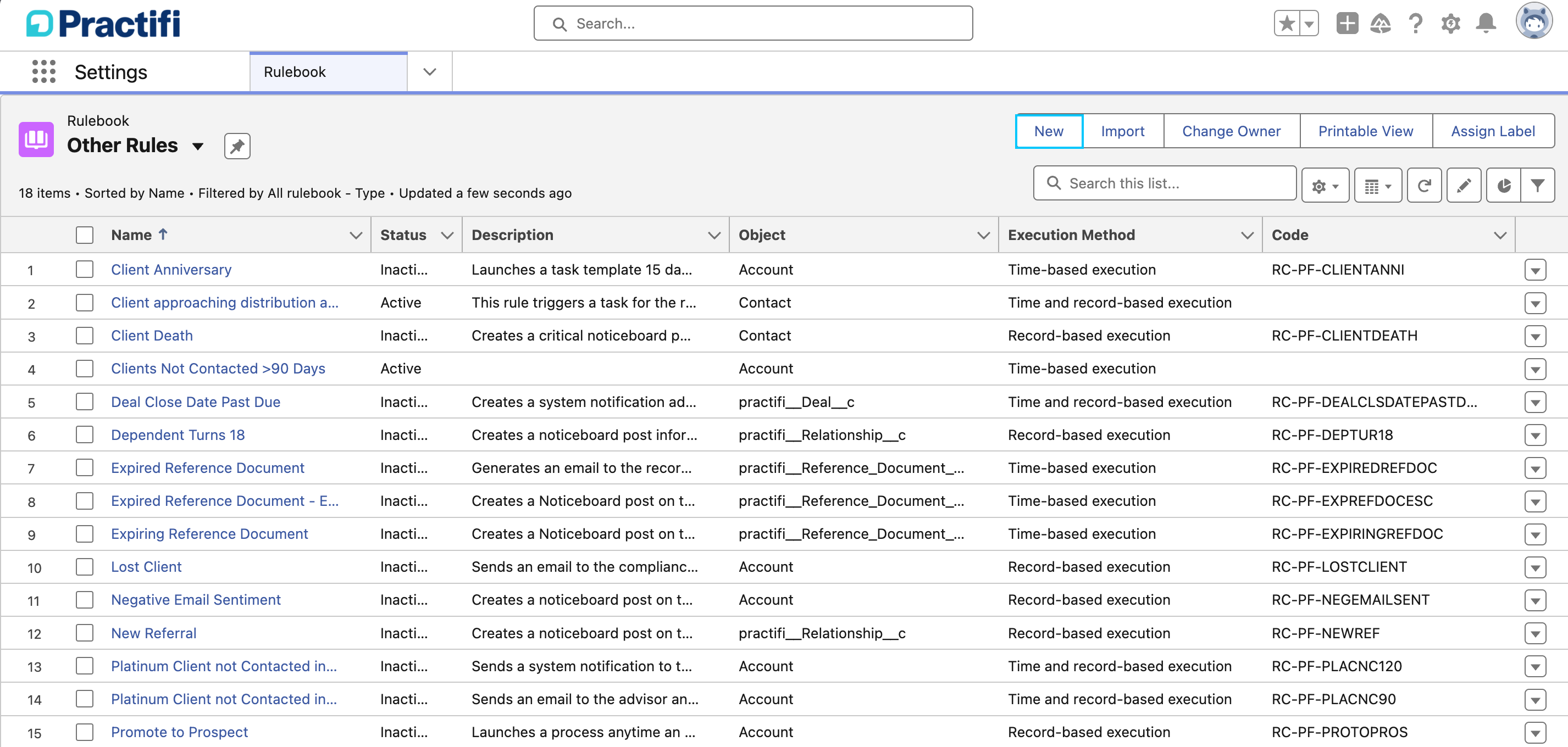Select the New Referral row checkbox
Viewport: 1568px width, 747px height.
pos(85,633)
